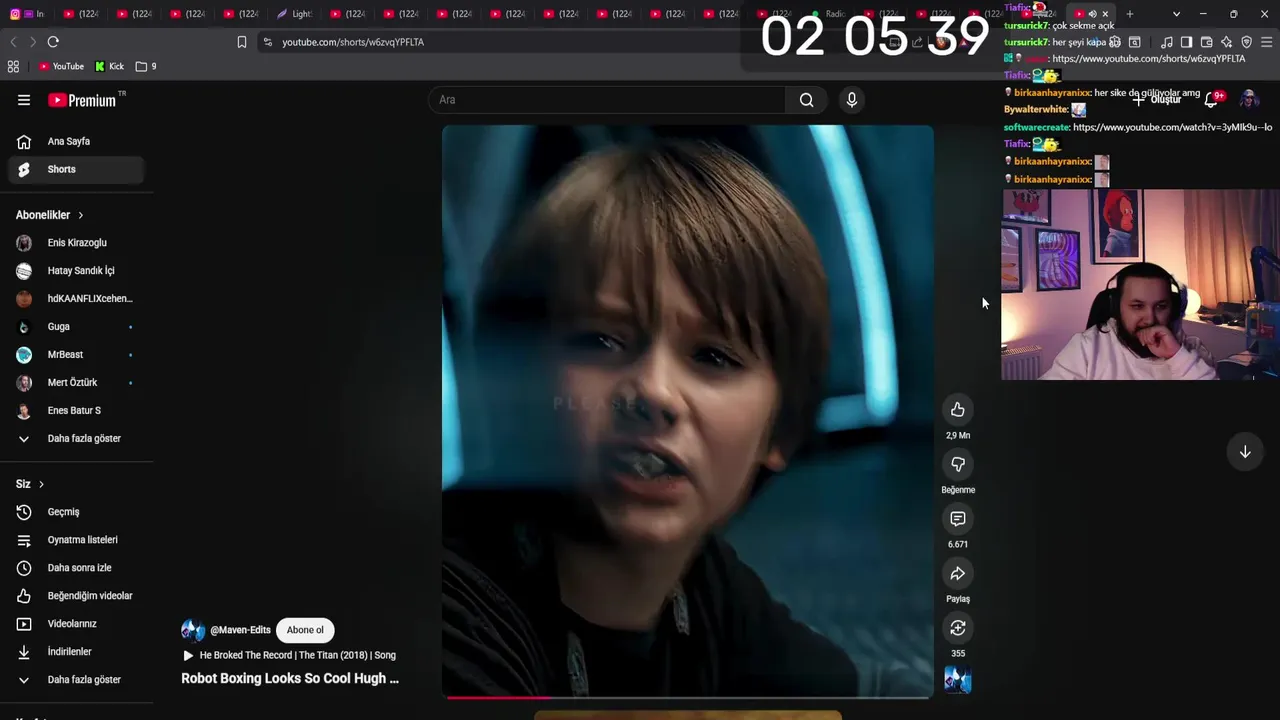This screenshot has height=720, width=1280.
Task: Like the short with the thumbs-up
Action: 958,410
